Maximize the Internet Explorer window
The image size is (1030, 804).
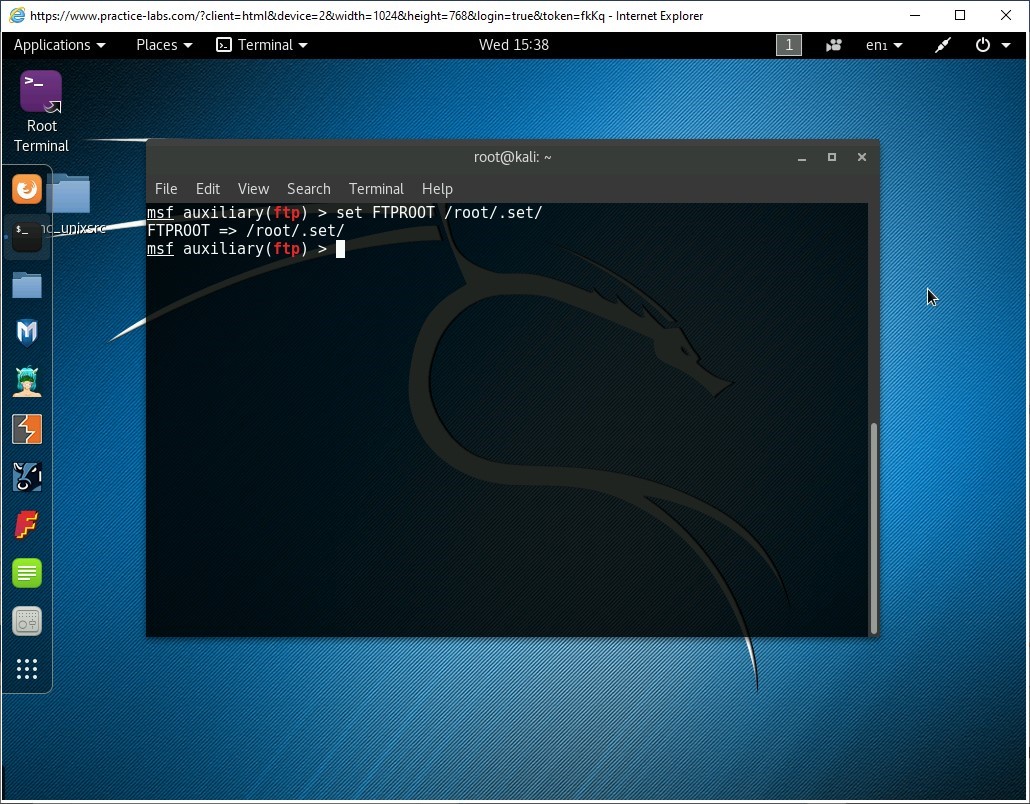[x=960, y=15]
